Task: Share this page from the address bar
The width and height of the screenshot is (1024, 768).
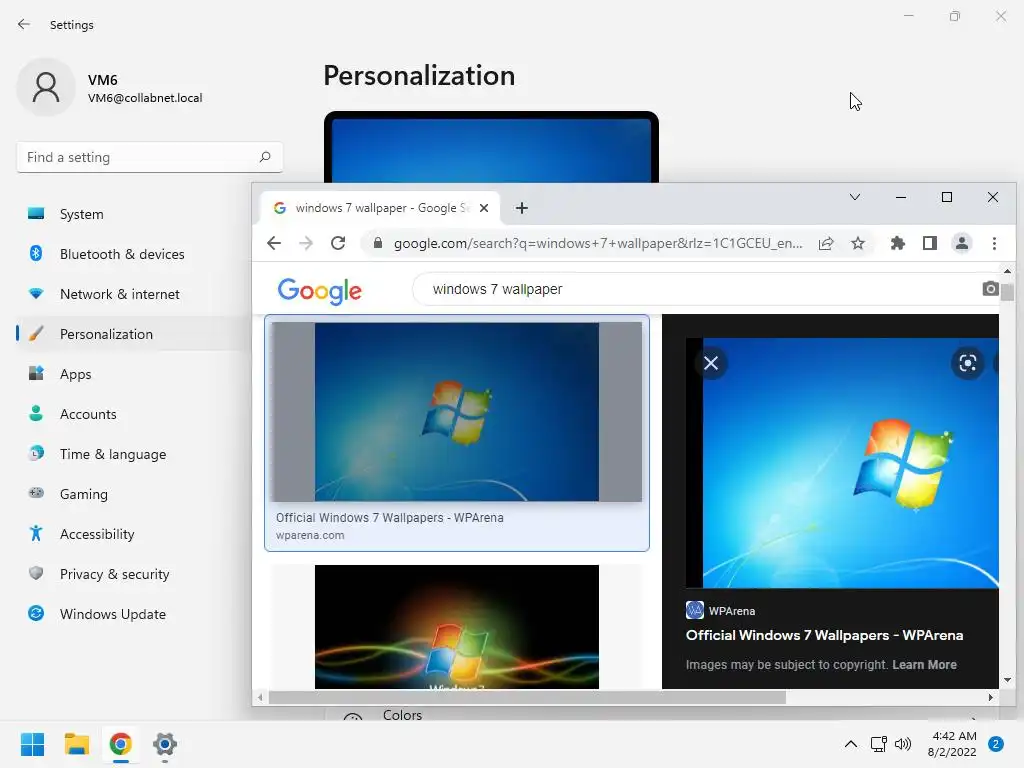Action: tap(826, 244)
